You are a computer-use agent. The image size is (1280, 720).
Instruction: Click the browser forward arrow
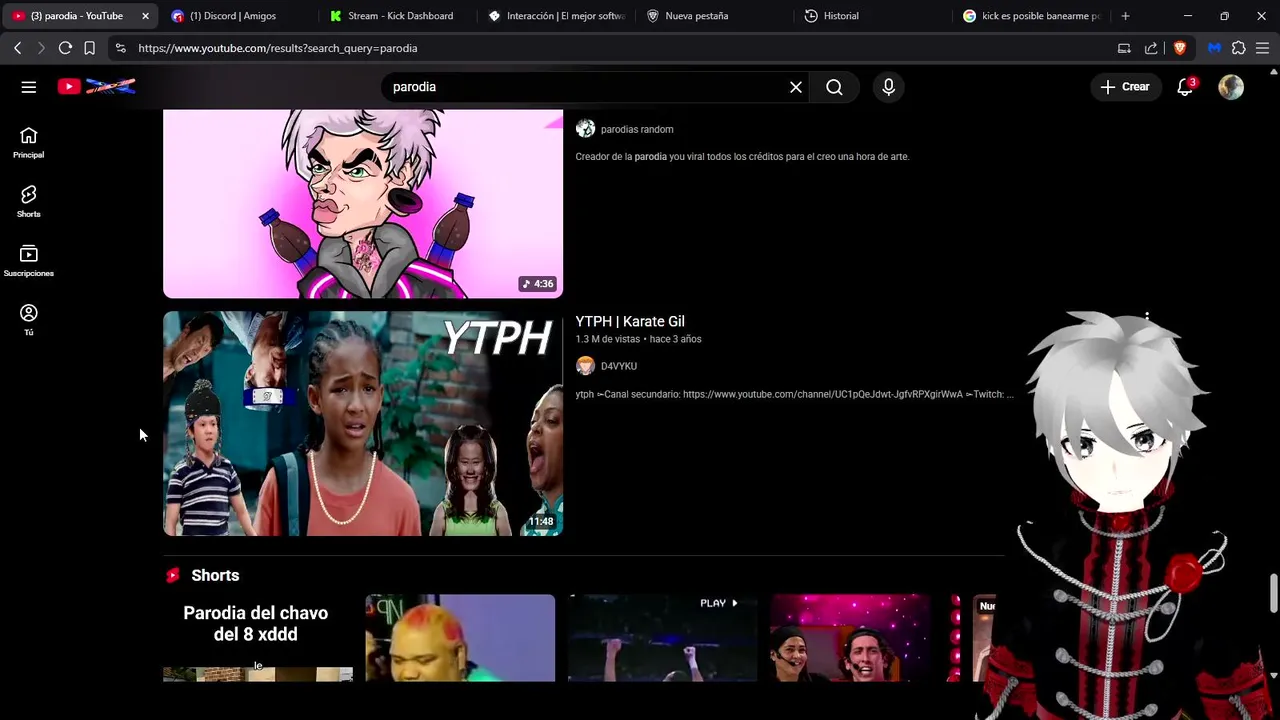(x=41, y=48)
